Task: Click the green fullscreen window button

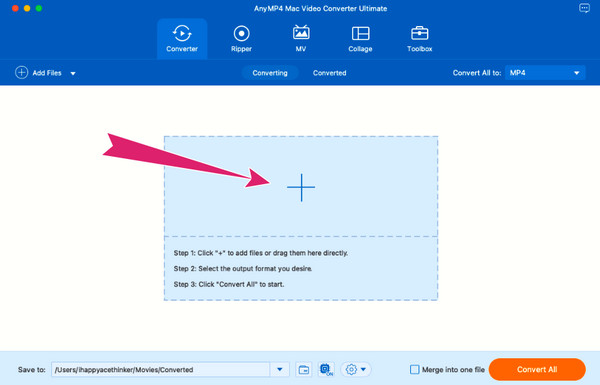Action: coord(39,8)
